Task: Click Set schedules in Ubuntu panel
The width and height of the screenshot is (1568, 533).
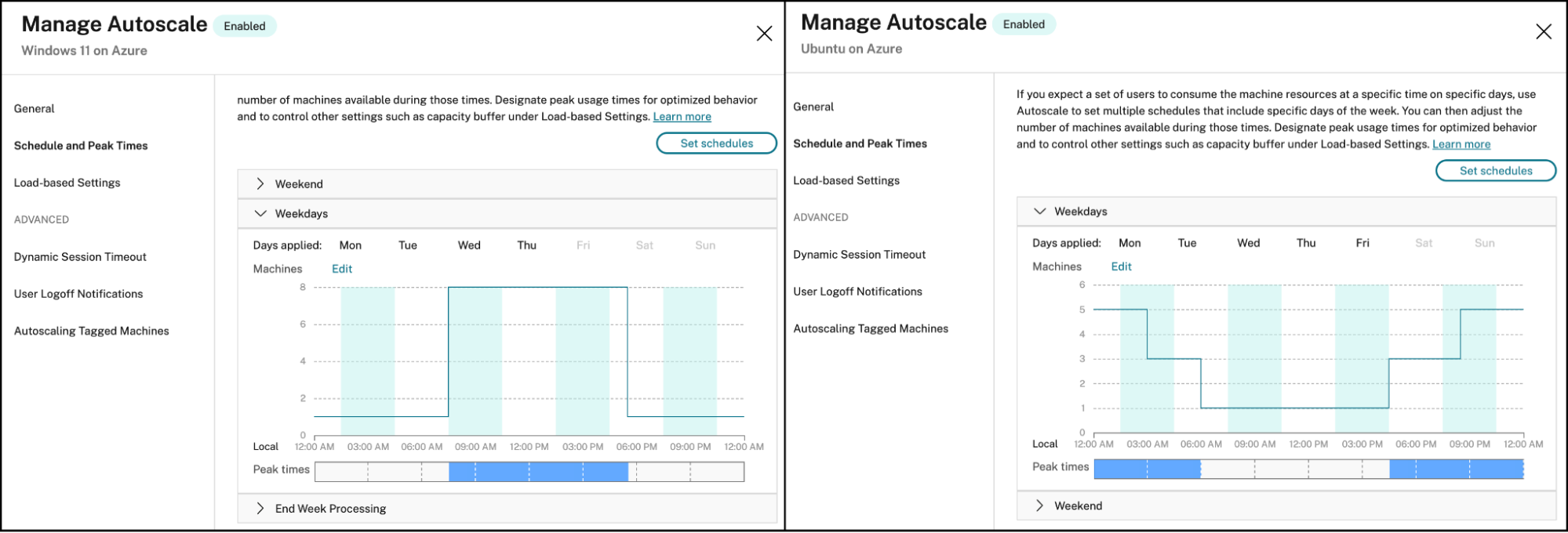Action: point(1495,171)
